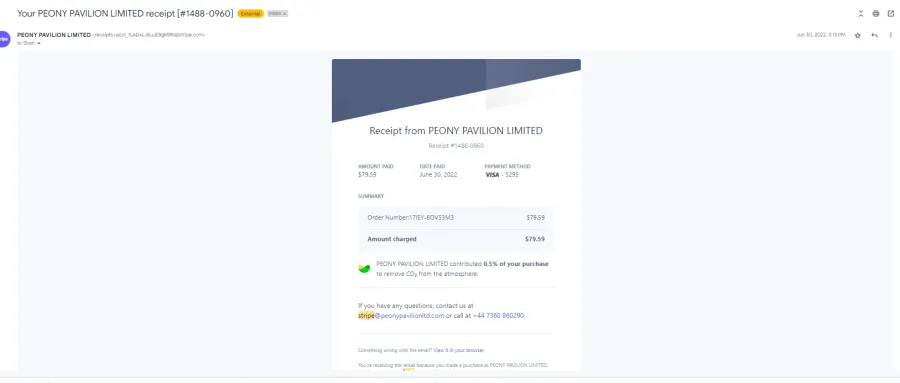
Task: Remove the Inbox label from this email
Action: coord(285,13)
